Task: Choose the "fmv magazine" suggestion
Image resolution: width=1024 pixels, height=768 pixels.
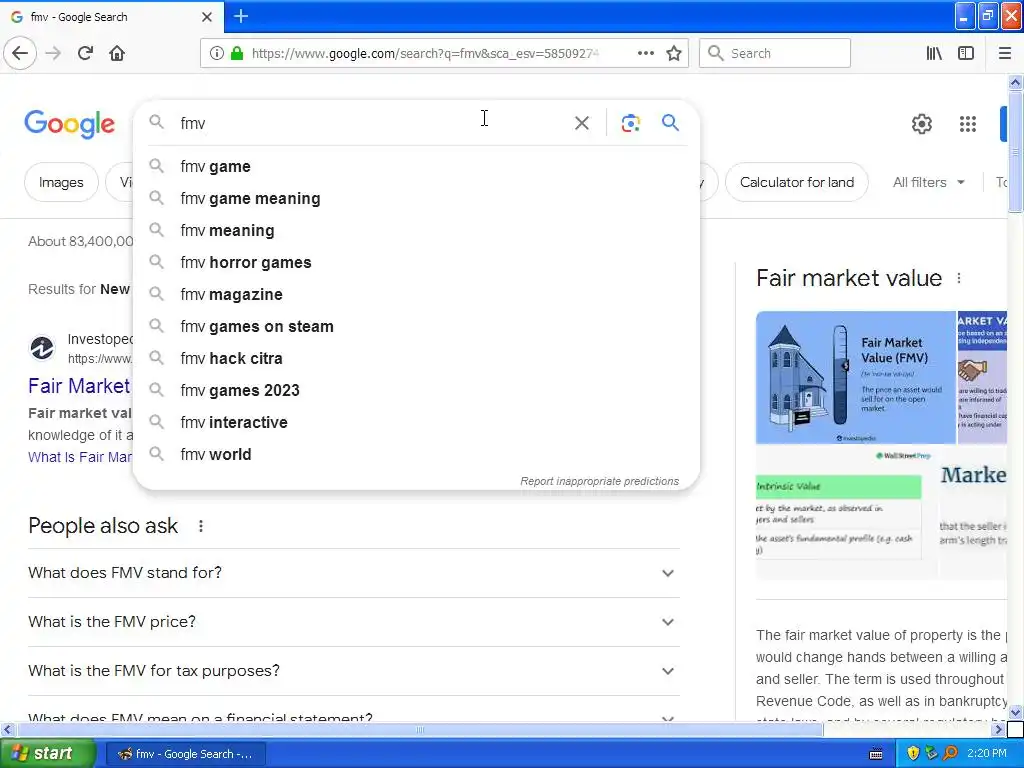Action: 417,295
